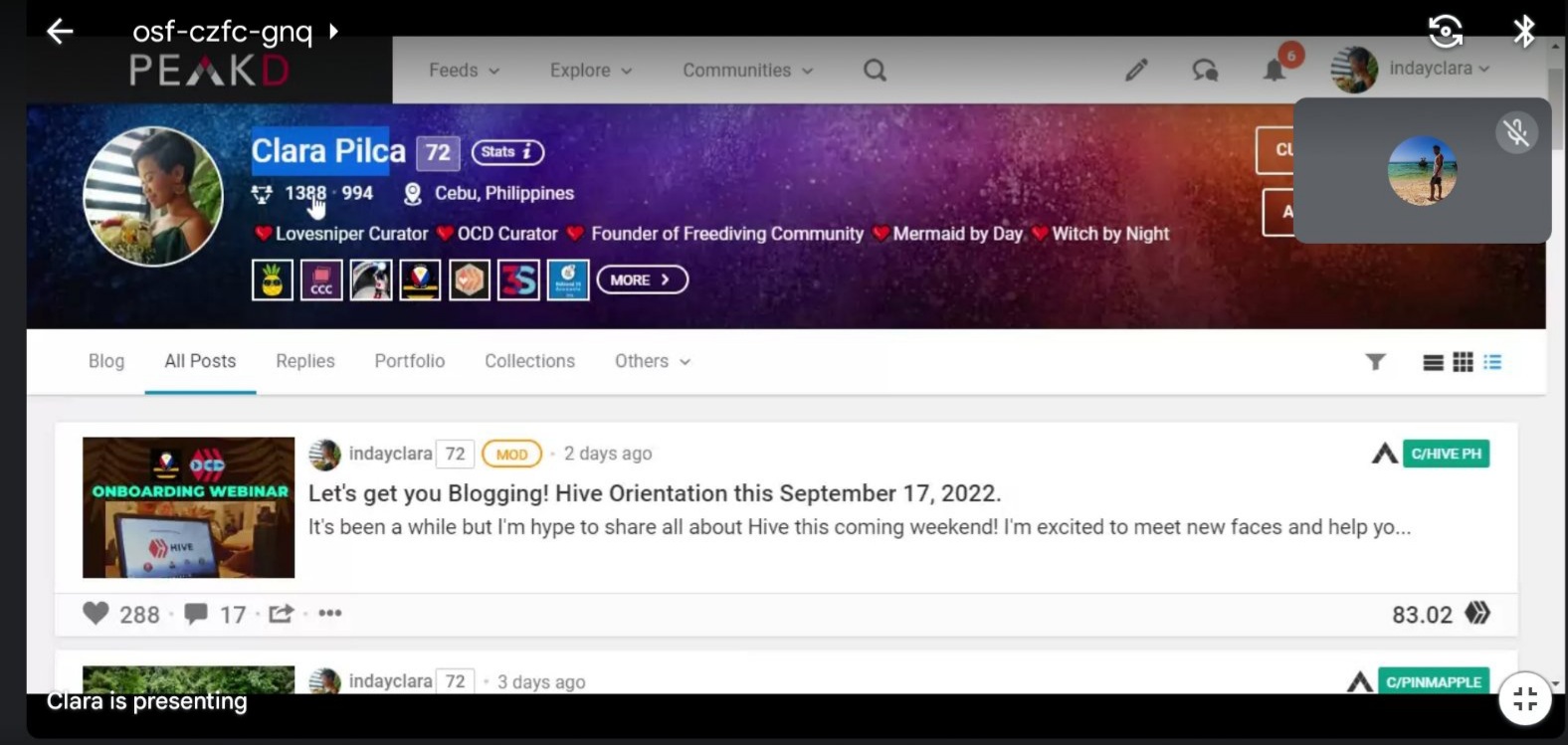Click the C/HIVE PH community tag
1568x745 pixels.
point(1447,454)
